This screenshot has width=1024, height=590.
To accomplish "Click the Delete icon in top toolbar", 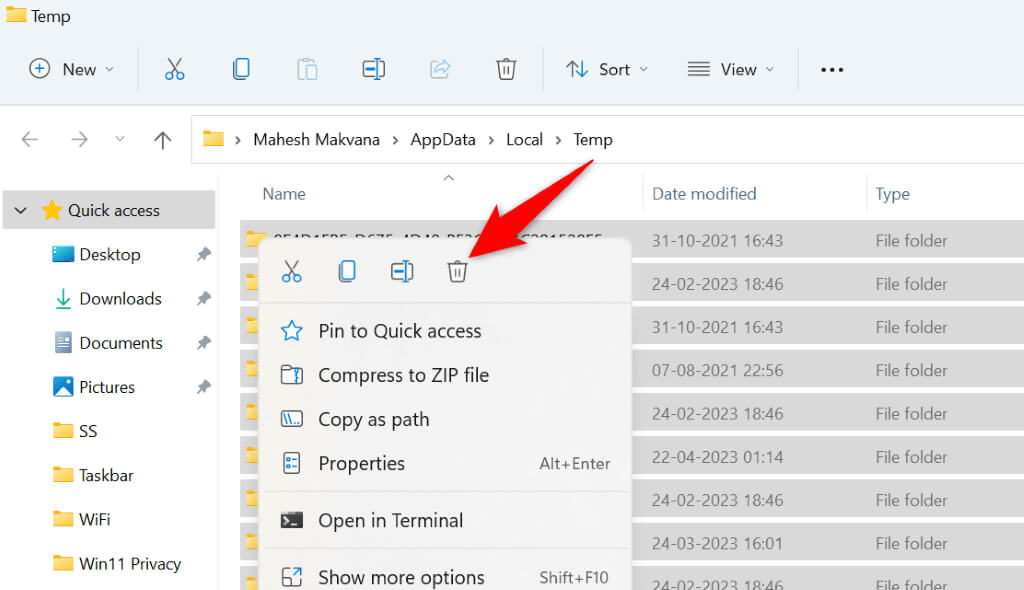I will point(506,69).
